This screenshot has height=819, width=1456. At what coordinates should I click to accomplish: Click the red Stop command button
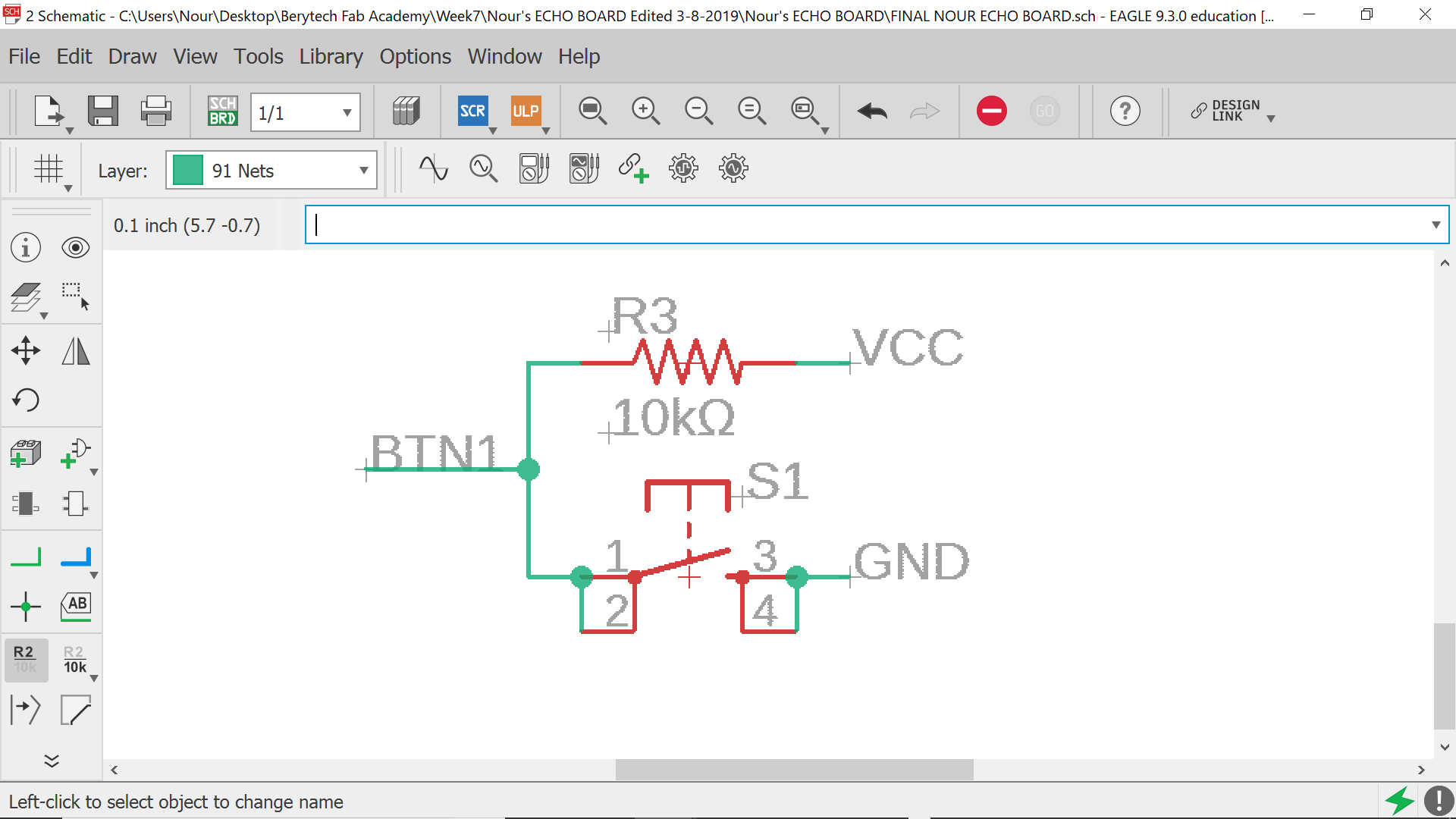991,111
